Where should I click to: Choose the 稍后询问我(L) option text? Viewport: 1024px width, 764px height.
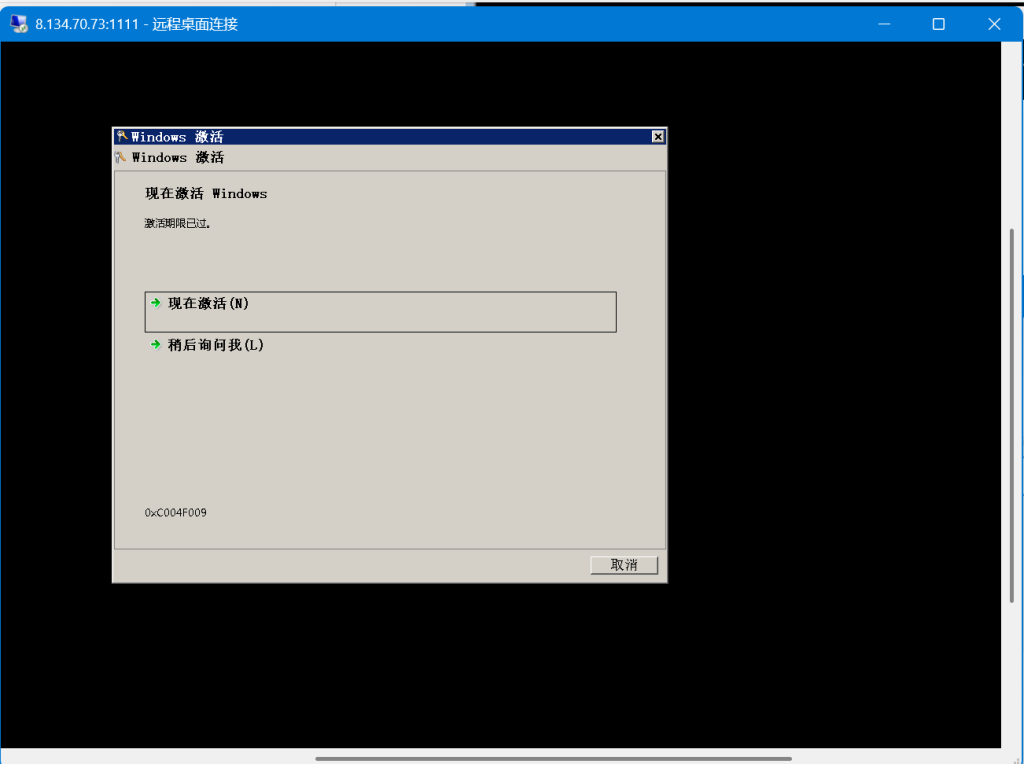coord(215,345)
